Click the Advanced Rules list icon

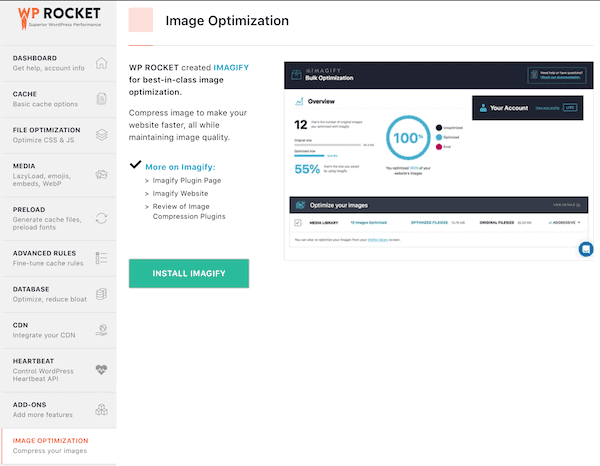click(101, 258)
